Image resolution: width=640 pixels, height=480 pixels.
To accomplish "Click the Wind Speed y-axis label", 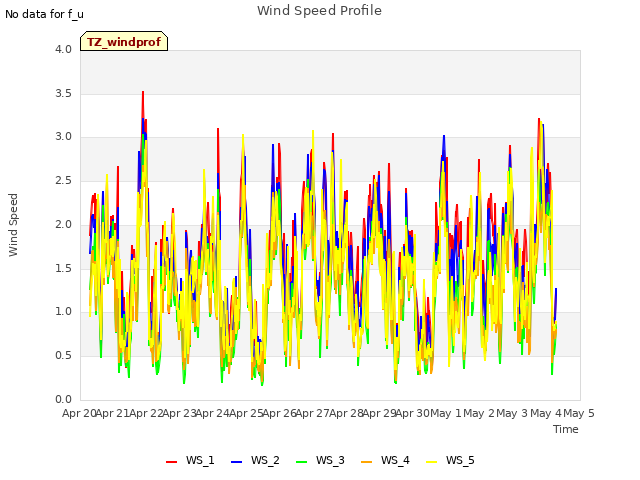I will 13,225.
